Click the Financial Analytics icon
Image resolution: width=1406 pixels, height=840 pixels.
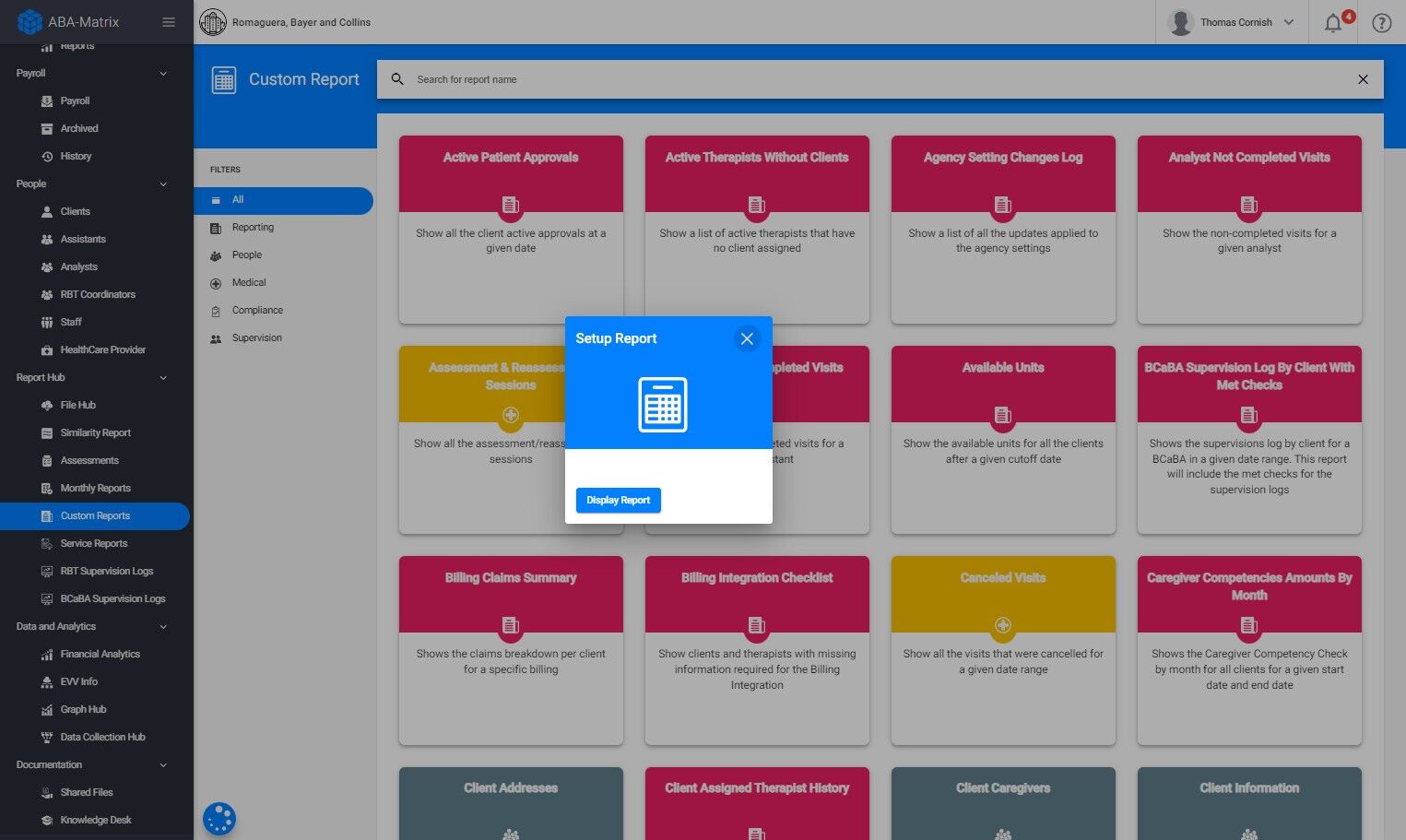[x=47, y=655]
